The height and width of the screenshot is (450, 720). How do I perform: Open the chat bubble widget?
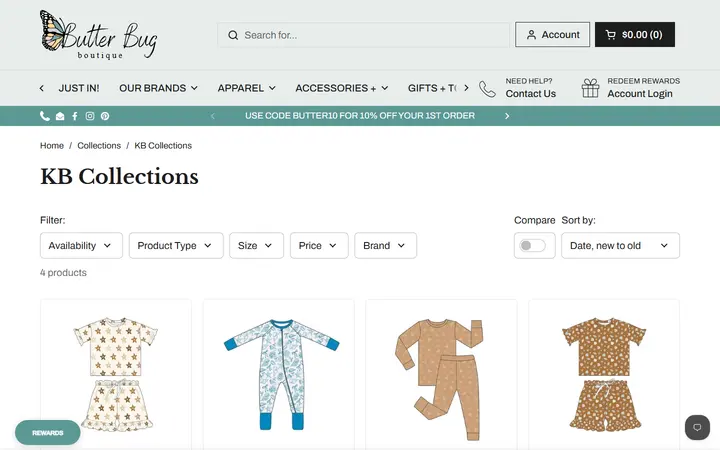tap(697, 428)
